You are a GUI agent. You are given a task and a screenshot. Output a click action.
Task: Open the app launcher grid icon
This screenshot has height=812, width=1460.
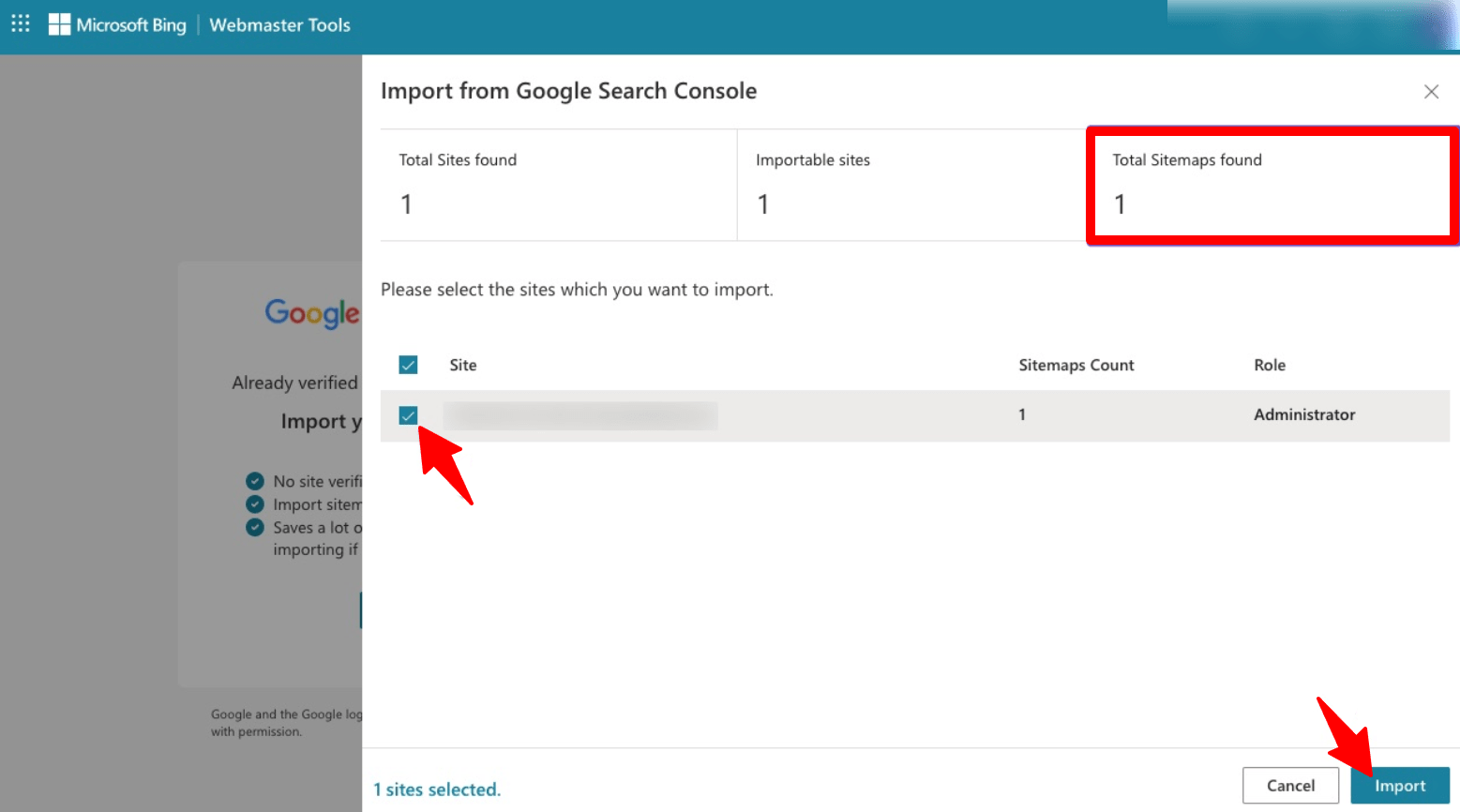pyautogui.click(x=21, y=23)
